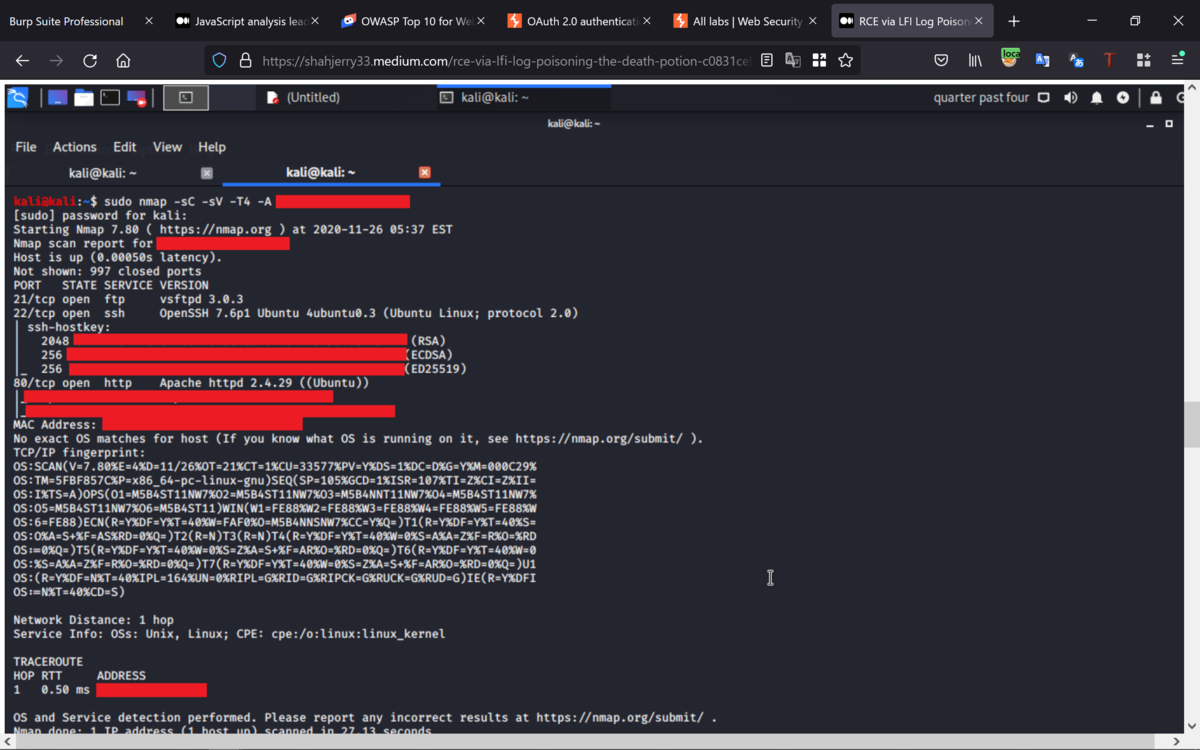Click the browser forward arrow

[x=56, y=61]
